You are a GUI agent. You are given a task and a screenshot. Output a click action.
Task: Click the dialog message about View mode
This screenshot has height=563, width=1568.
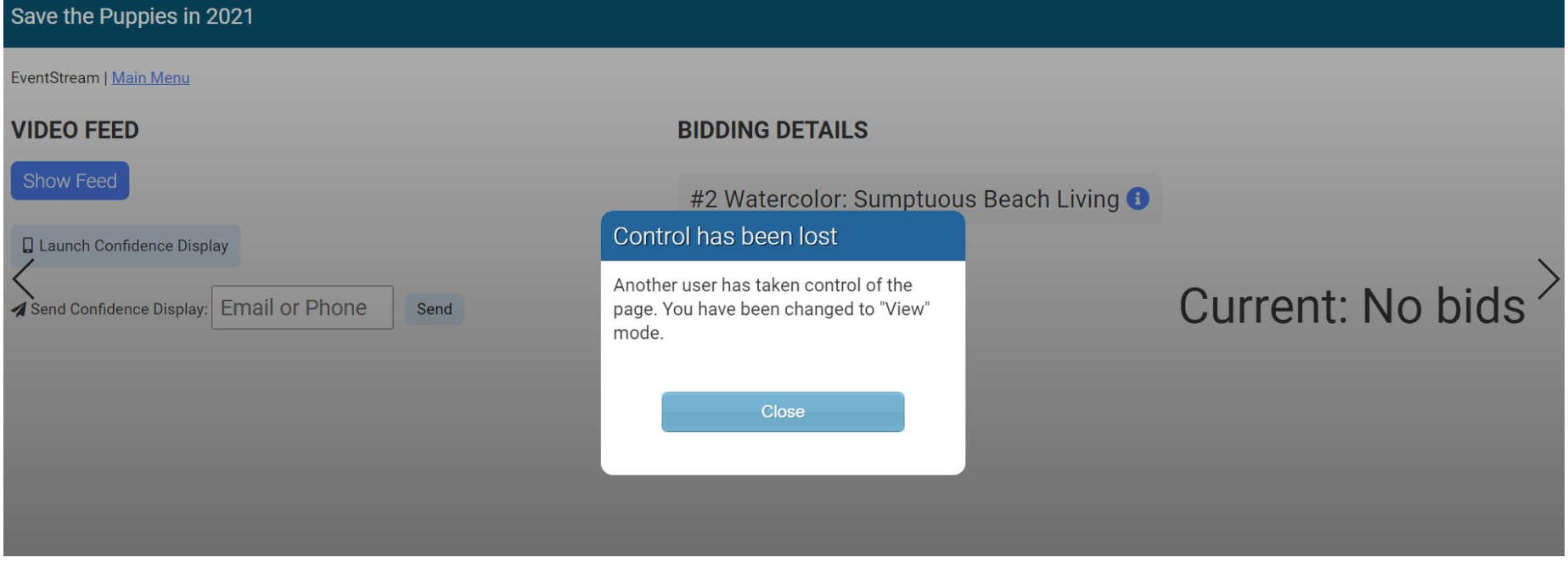coord(771,309)
